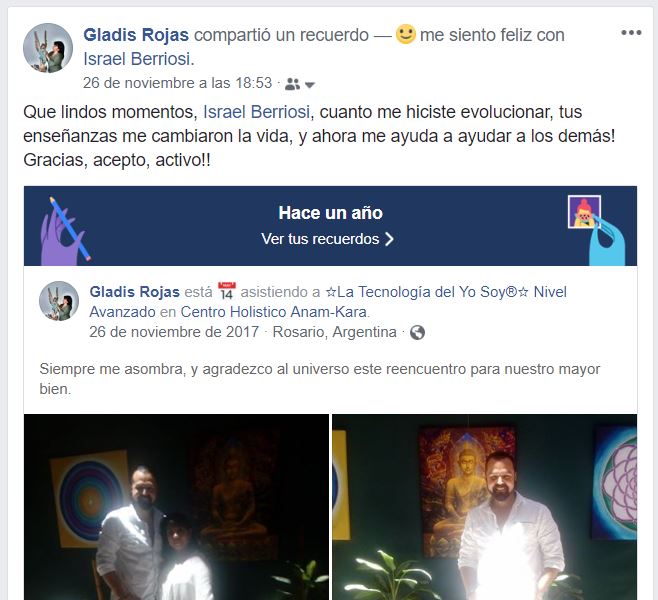Image resolution: width=658 pixels, height=600 pixels.
Task: Click the hand holding pencil illustration
Action: pos(65,231)
